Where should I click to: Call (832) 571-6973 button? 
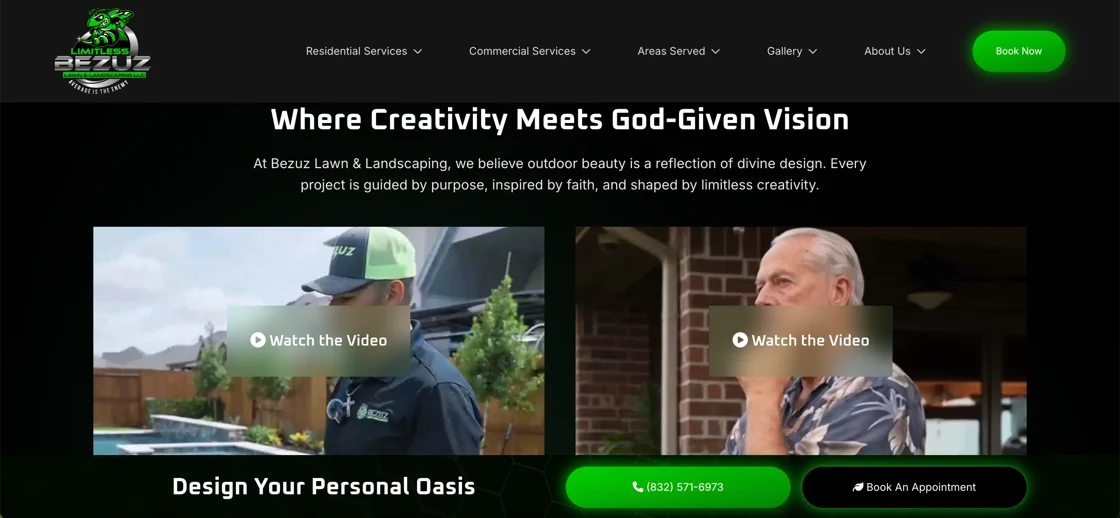(678, 487)
